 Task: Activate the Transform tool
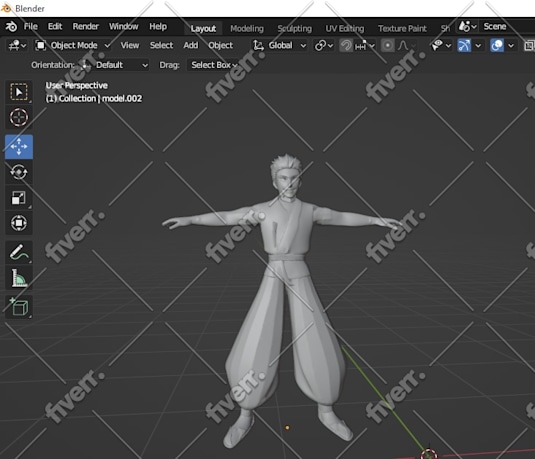click(x=19, y=223)
